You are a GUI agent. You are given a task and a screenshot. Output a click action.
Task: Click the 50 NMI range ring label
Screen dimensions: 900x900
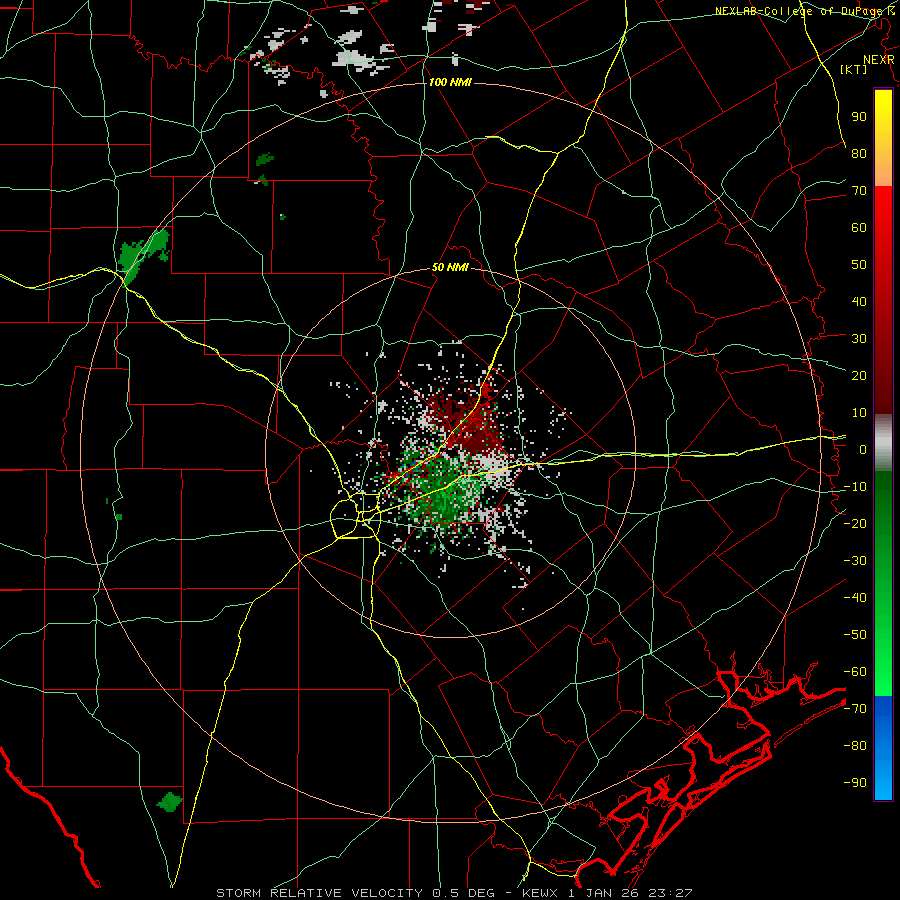450,267
